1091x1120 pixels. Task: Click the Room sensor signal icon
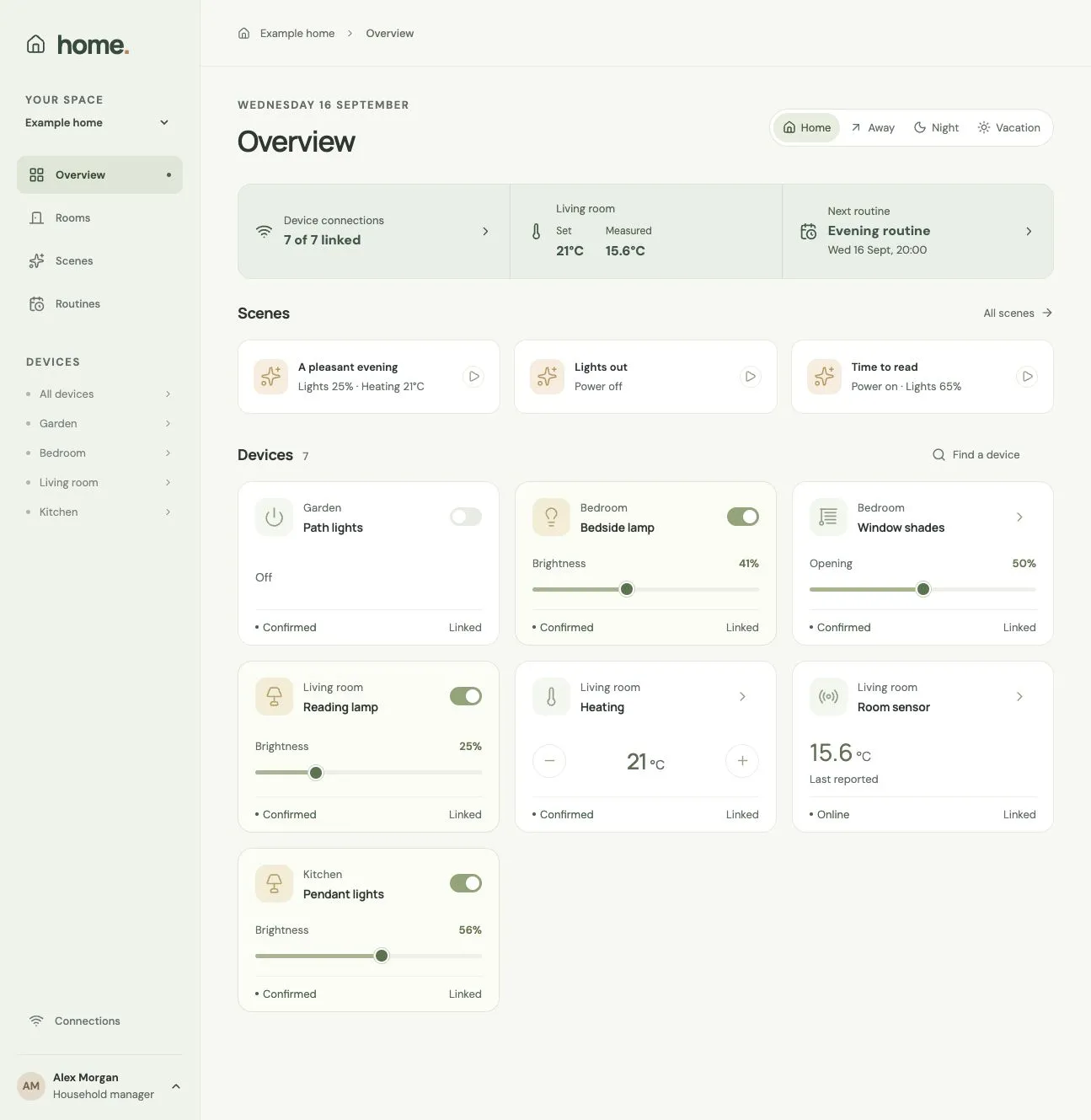point(828,697)
